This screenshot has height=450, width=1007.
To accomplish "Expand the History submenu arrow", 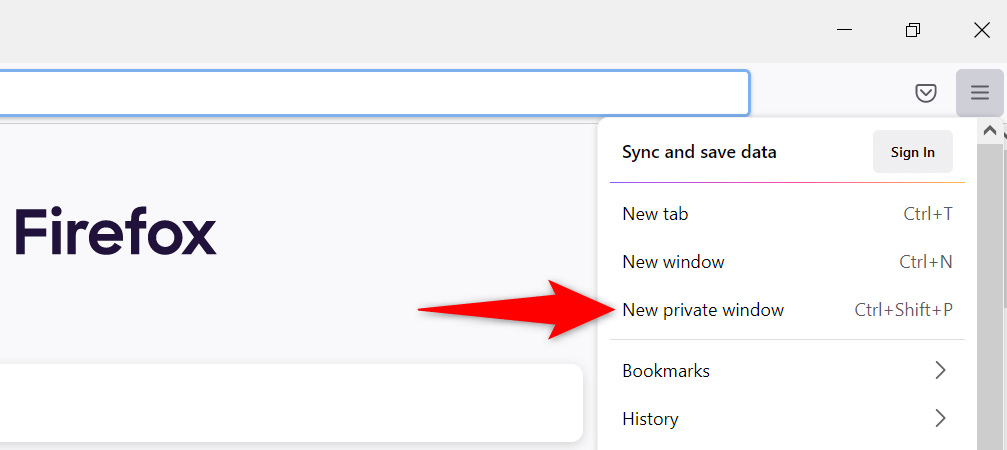I will 939,418.
